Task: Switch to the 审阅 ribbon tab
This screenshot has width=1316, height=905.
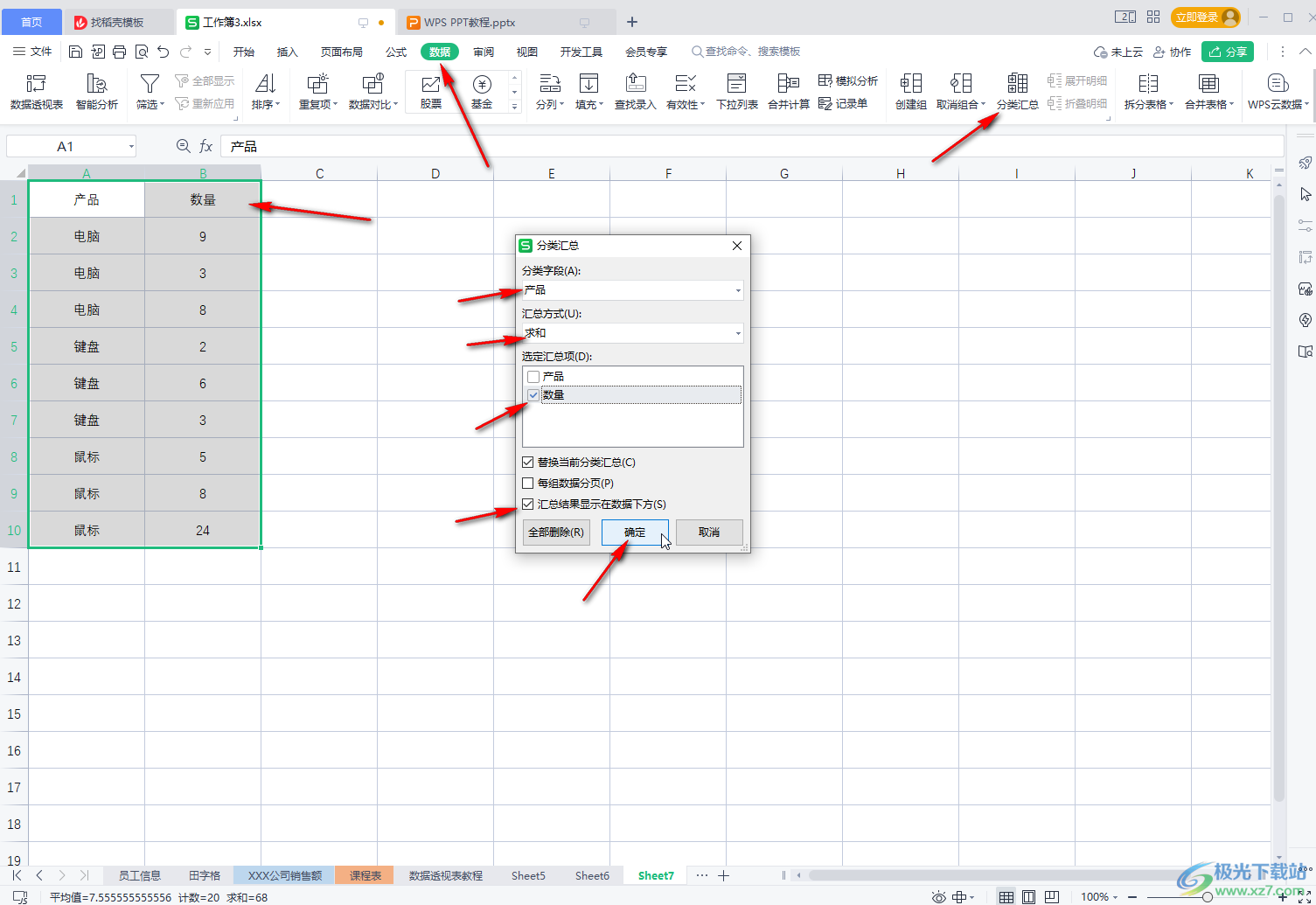Action: [x=484, y=52]
